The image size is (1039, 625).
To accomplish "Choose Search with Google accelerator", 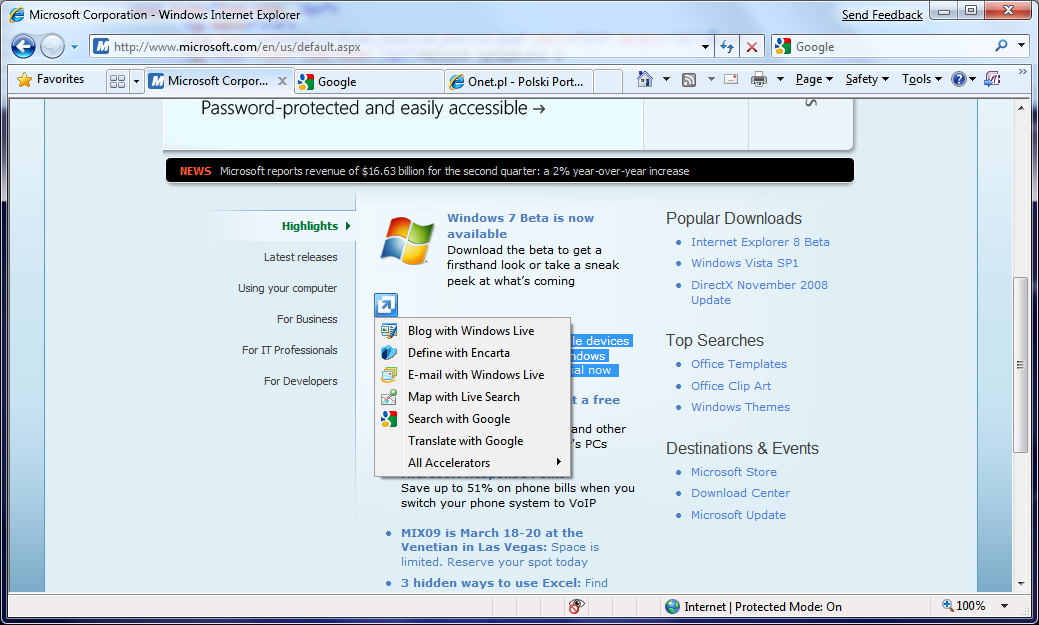I will pos(472,419).
